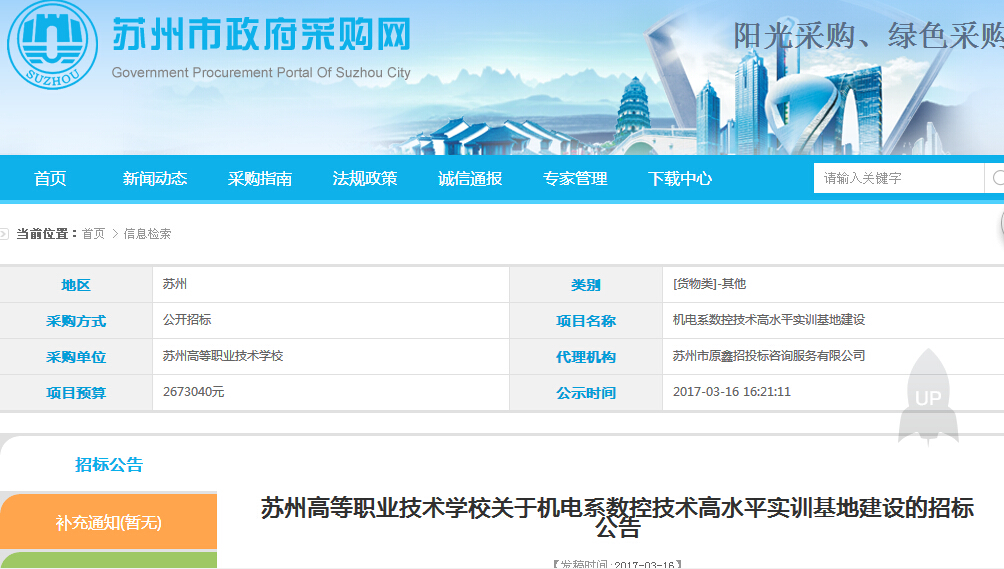Click 苏州高等职业技术学校 in the table

[223, 355]
